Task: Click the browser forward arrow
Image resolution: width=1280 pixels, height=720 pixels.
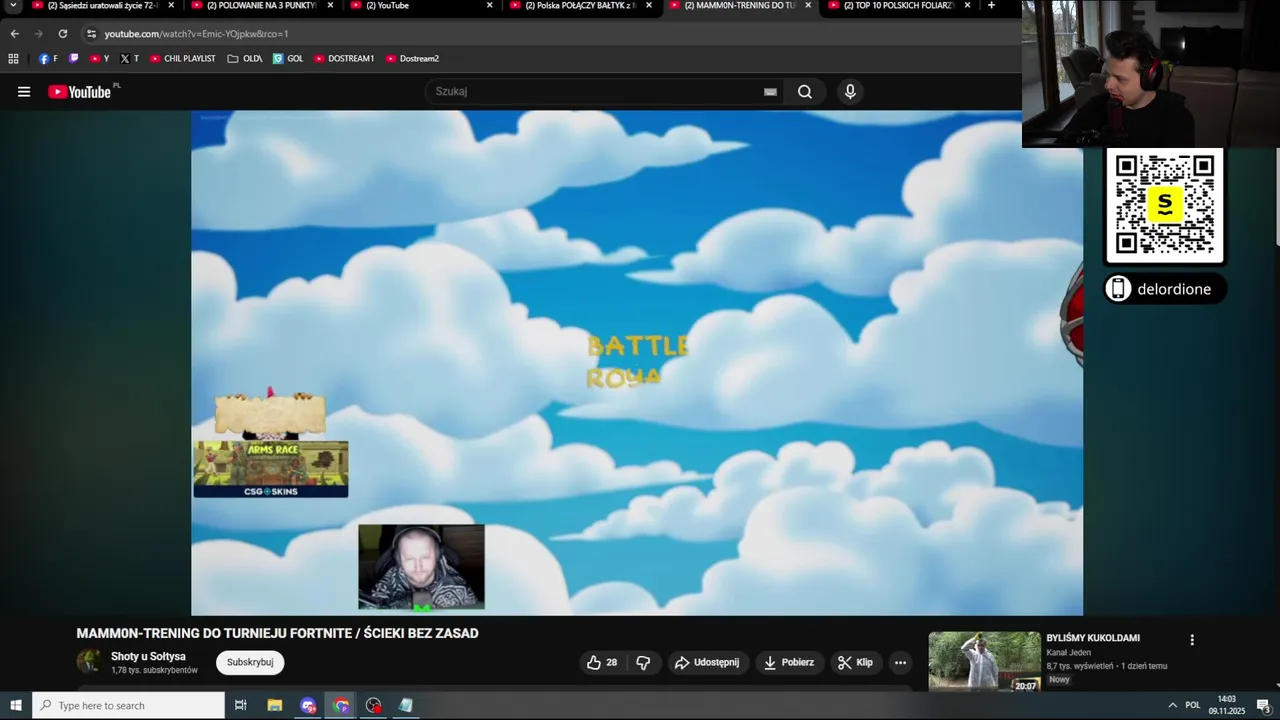Action: [x=38, y=34]
